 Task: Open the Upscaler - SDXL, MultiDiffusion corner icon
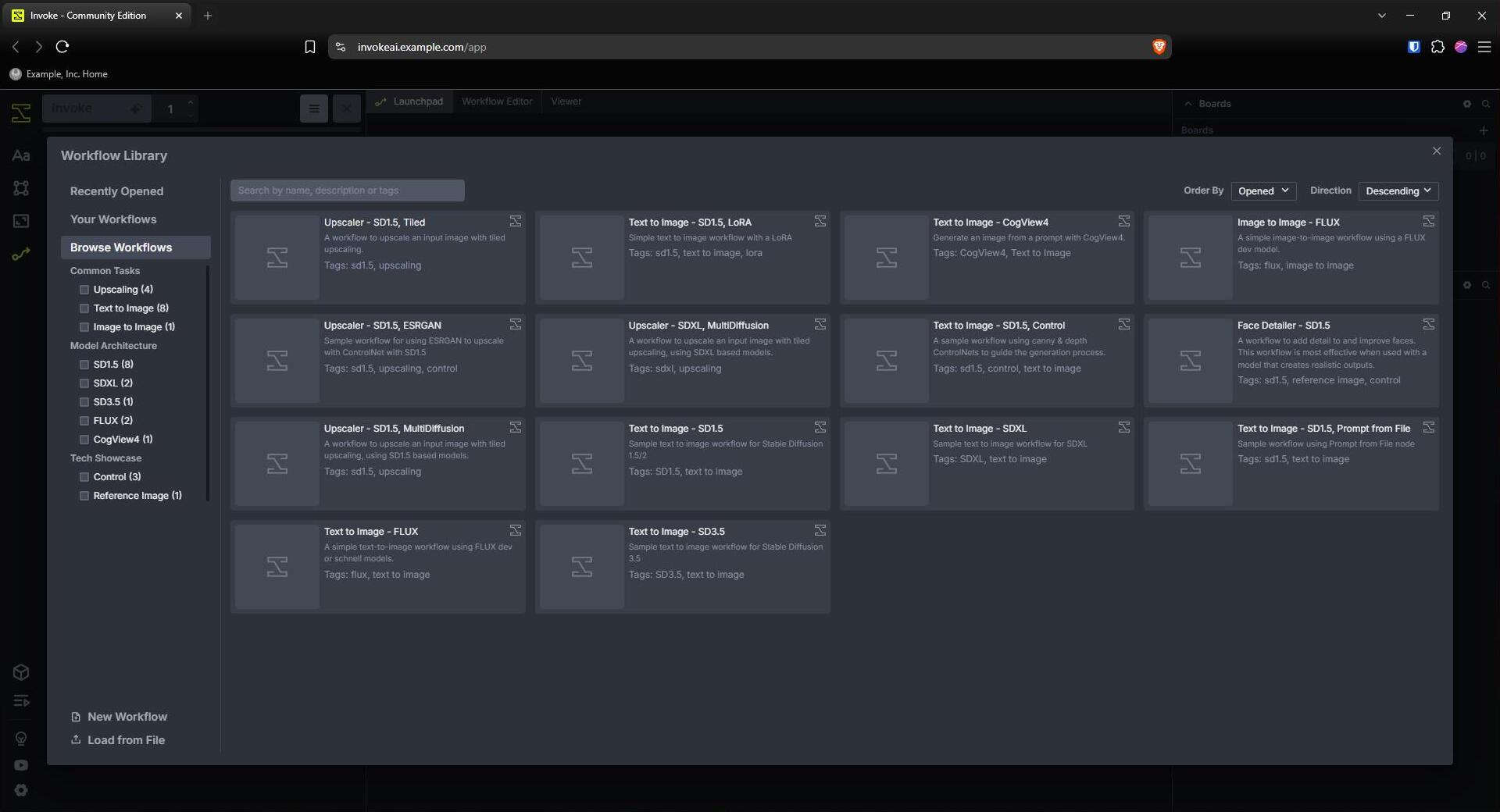(820, 325)
